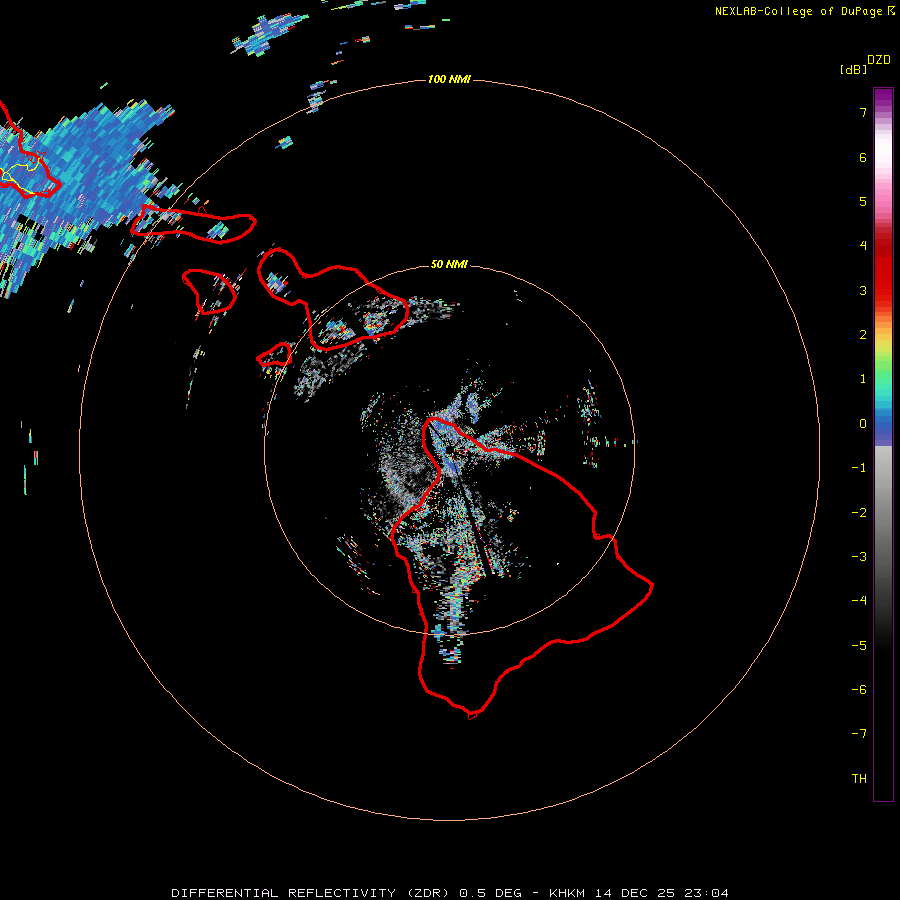This screenshot has width=900, height=900.
Task: Click the NEXLAB-College of DuPage credit text
Action: tap(799, 11)
